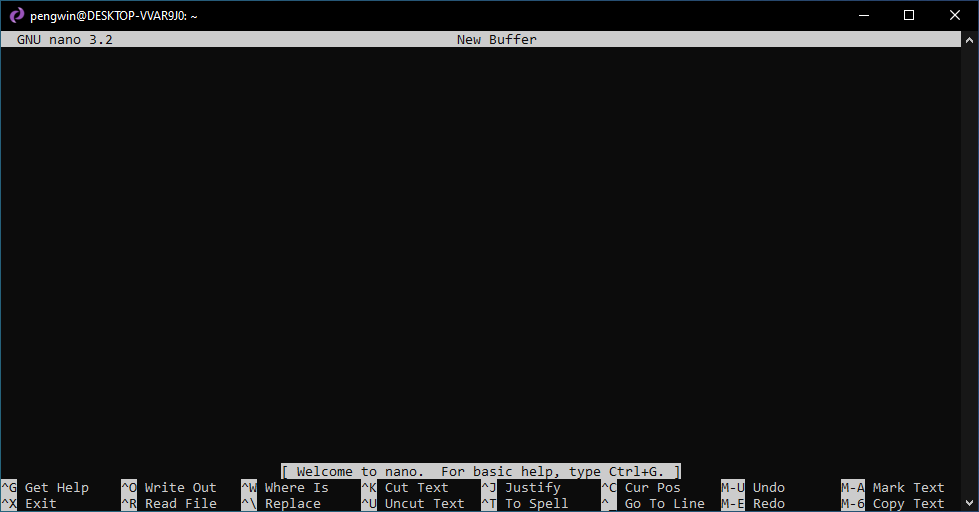
Task: Click the ^T To Spell shortcut
Action: (x=524, y=503)
